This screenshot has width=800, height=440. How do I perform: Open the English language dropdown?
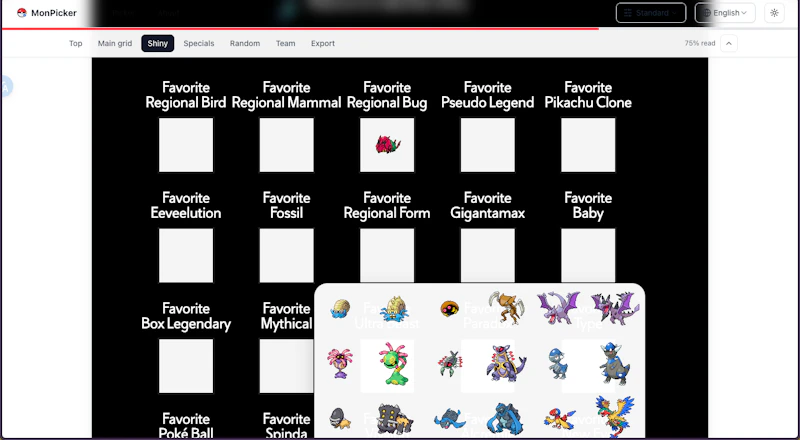(725, 13)
